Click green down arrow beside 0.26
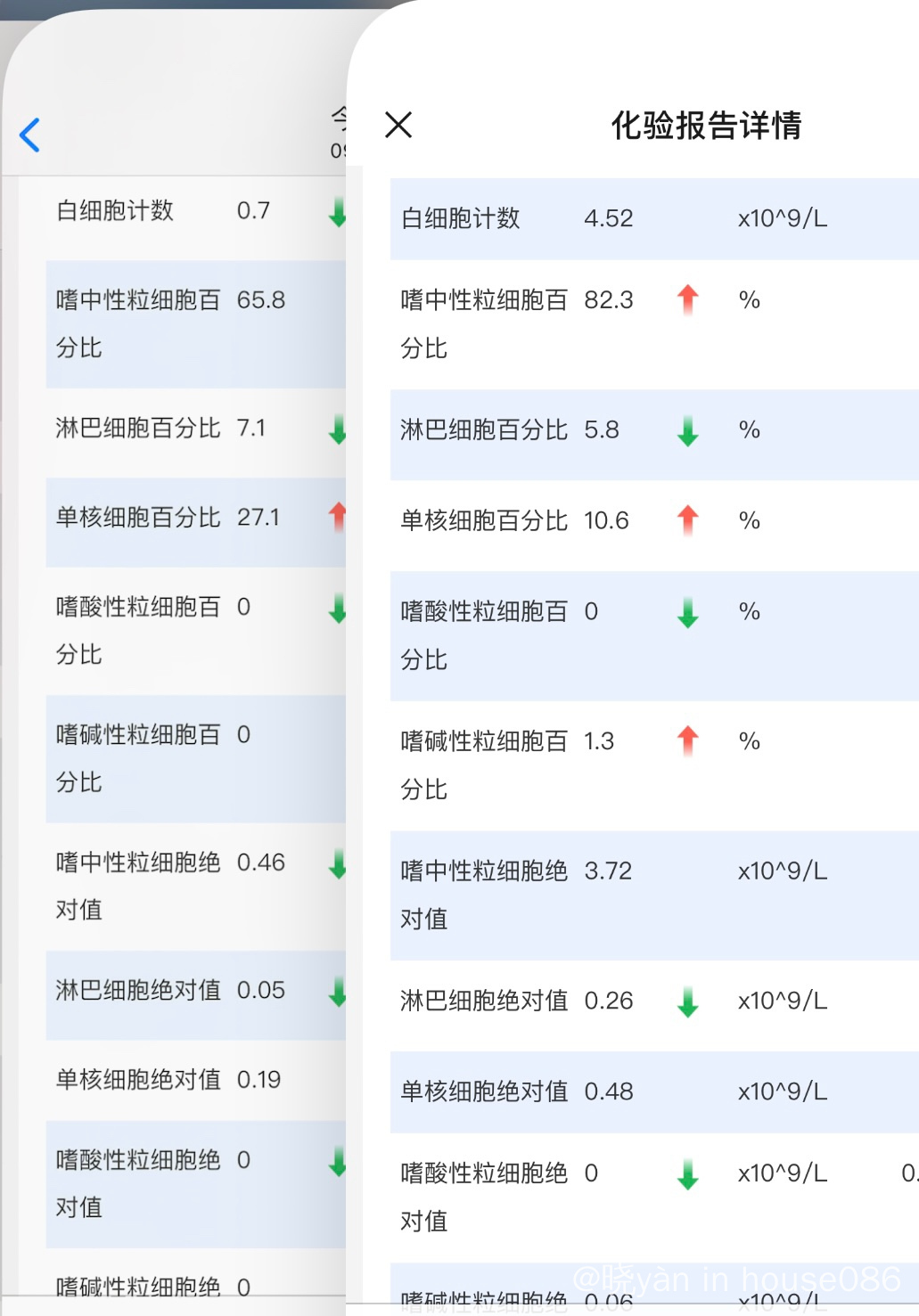 pyautogui.click(x=687, y=1001)
